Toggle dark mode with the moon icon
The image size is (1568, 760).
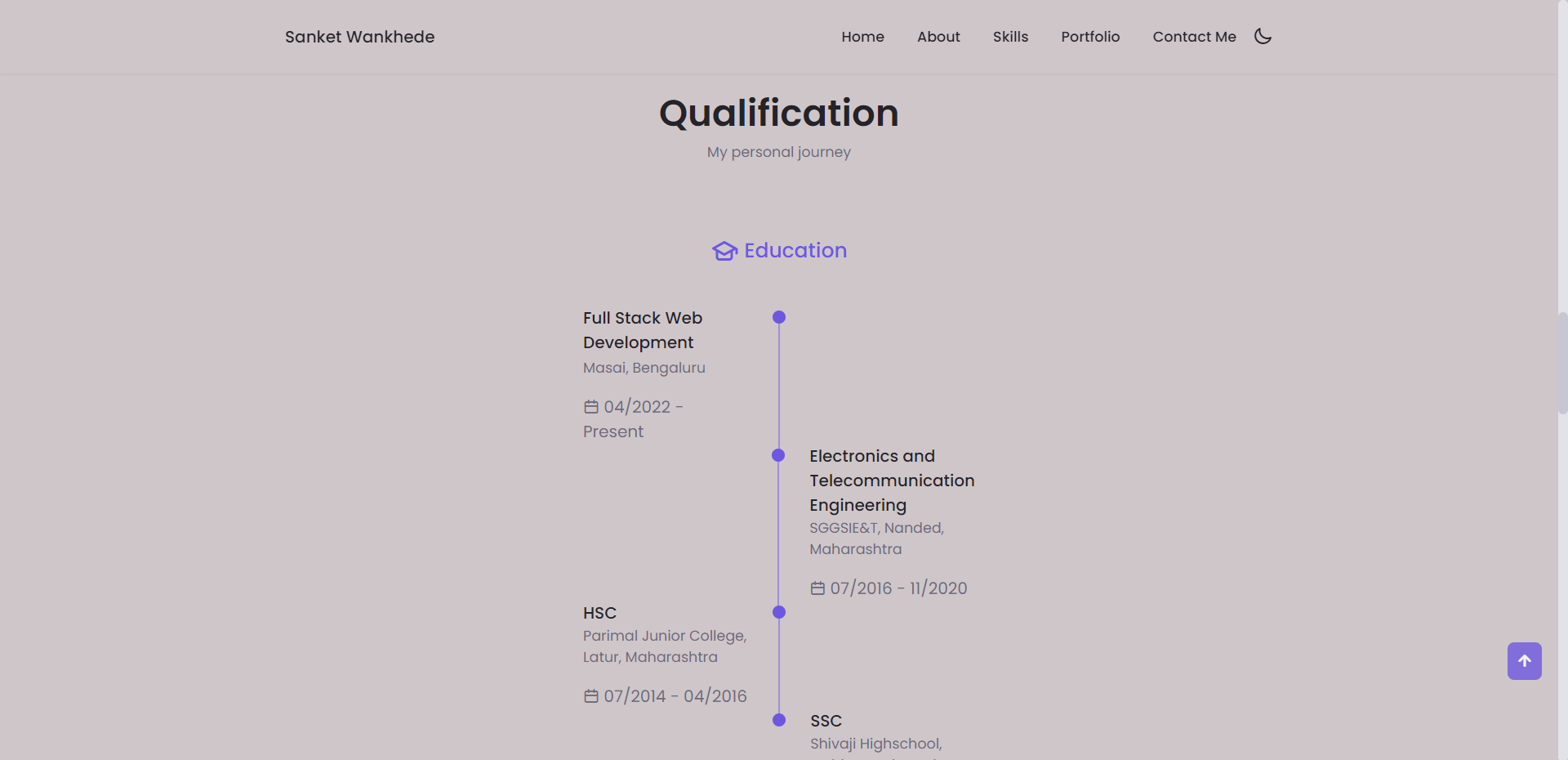(x=1262, y=36)
